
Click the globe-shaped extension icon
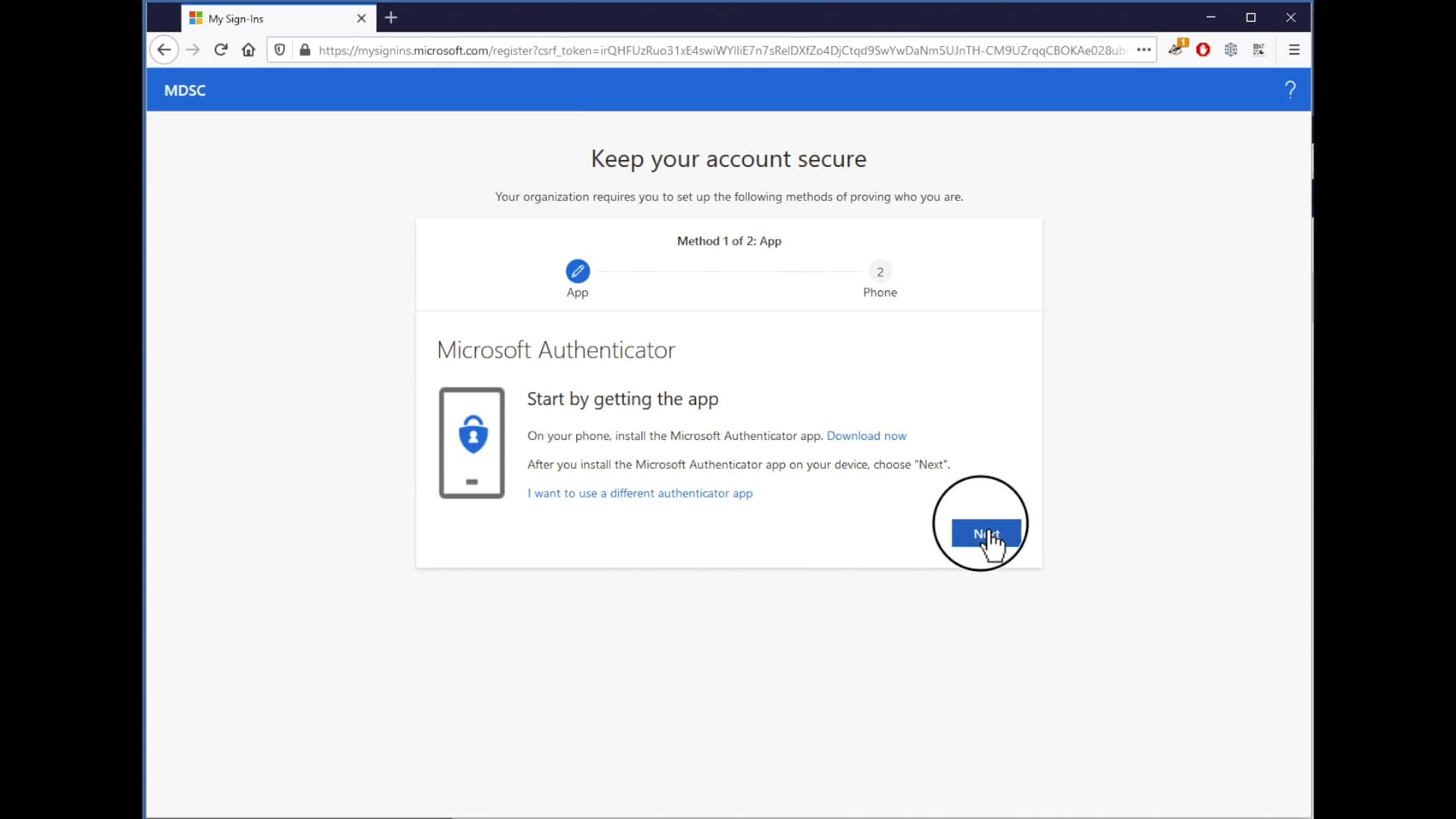click(1231, 49)
